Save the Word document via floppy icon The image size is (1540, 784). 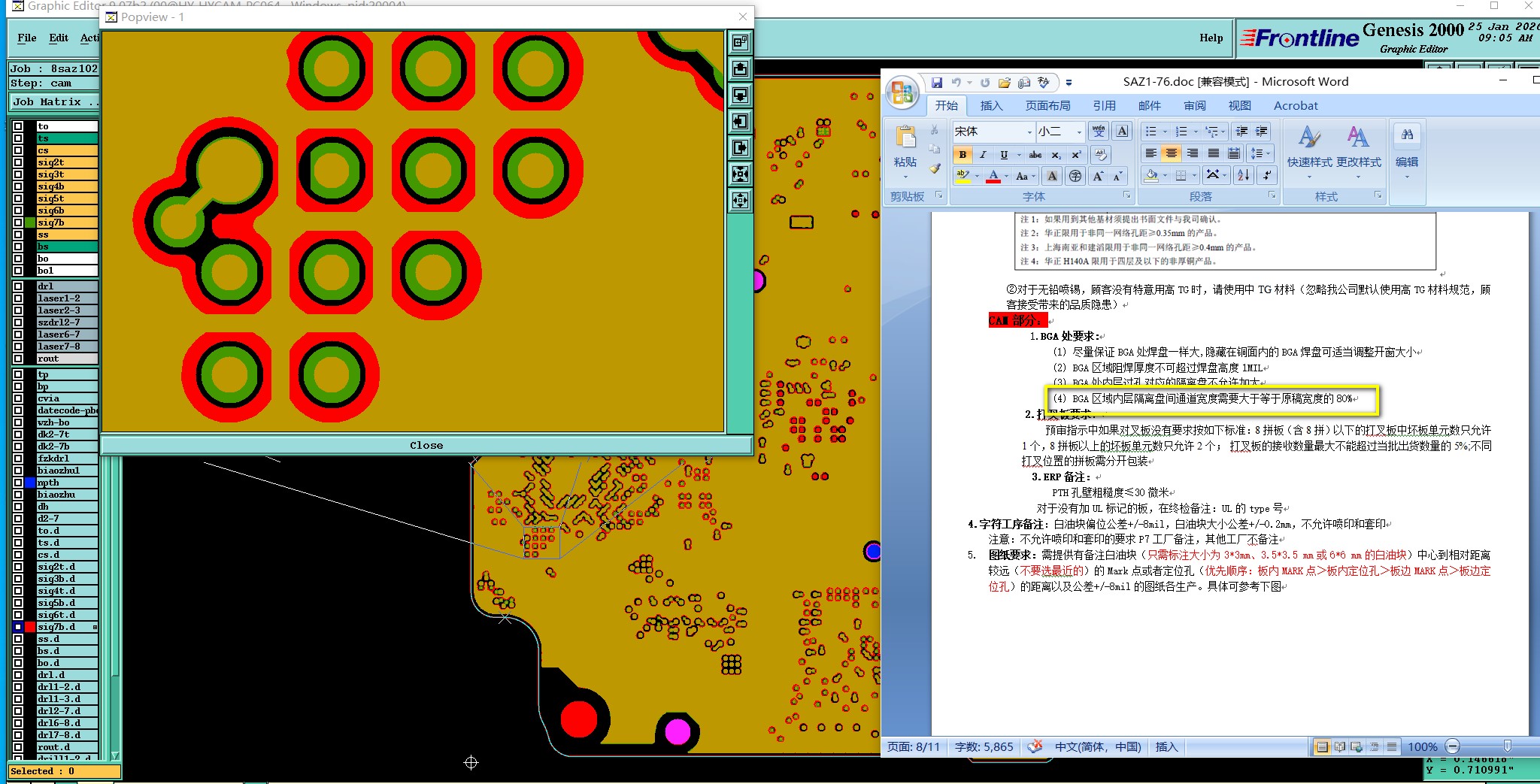(x=937, y=83)
